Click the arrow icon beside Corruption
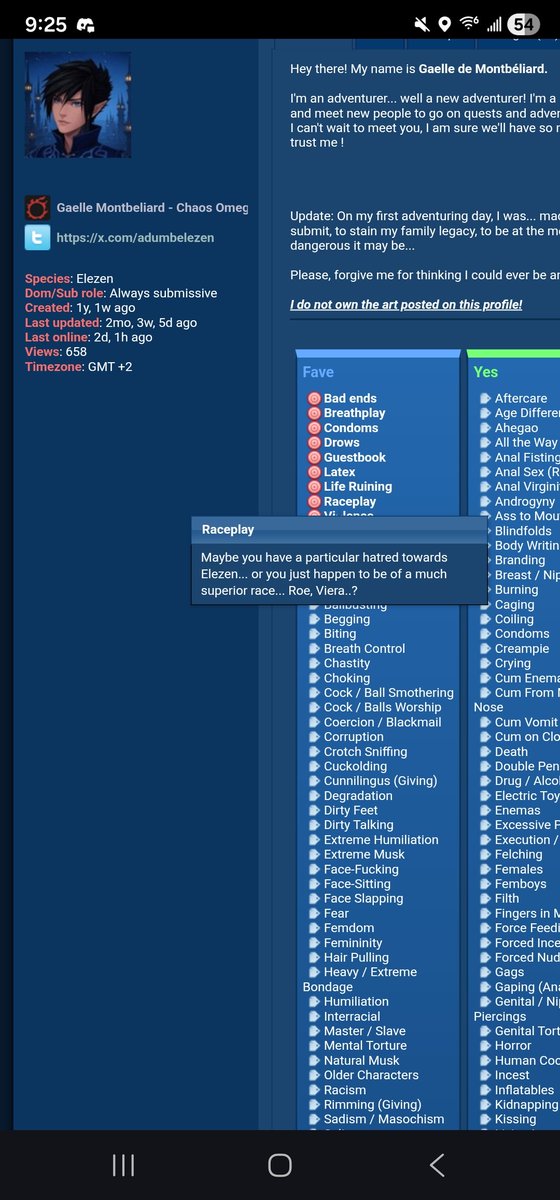 tap(315, 737)
